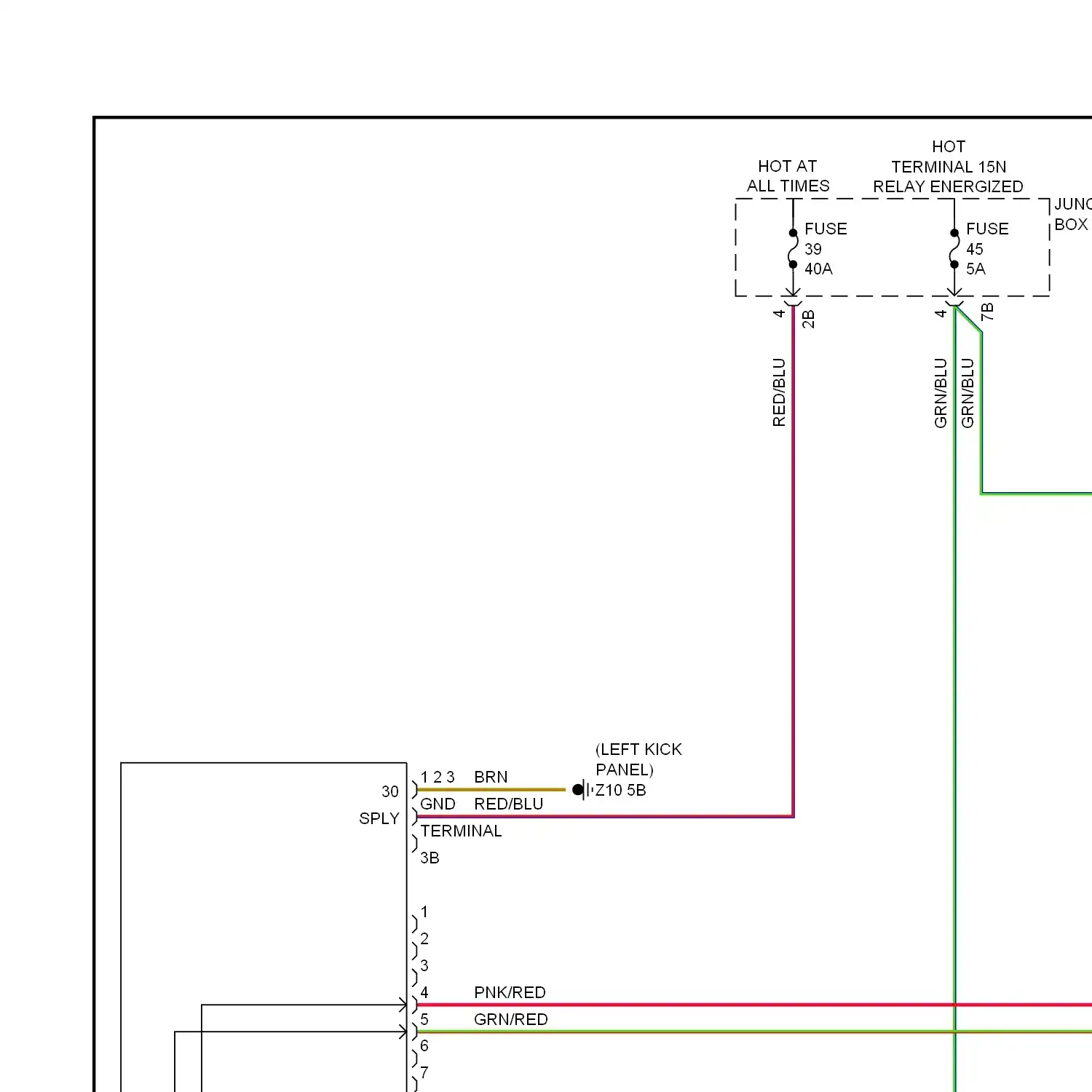Click the LEFT KICK PANEL label
Image resolution: width=1092 pixels, height=1092 pixels.
point(638,759)
